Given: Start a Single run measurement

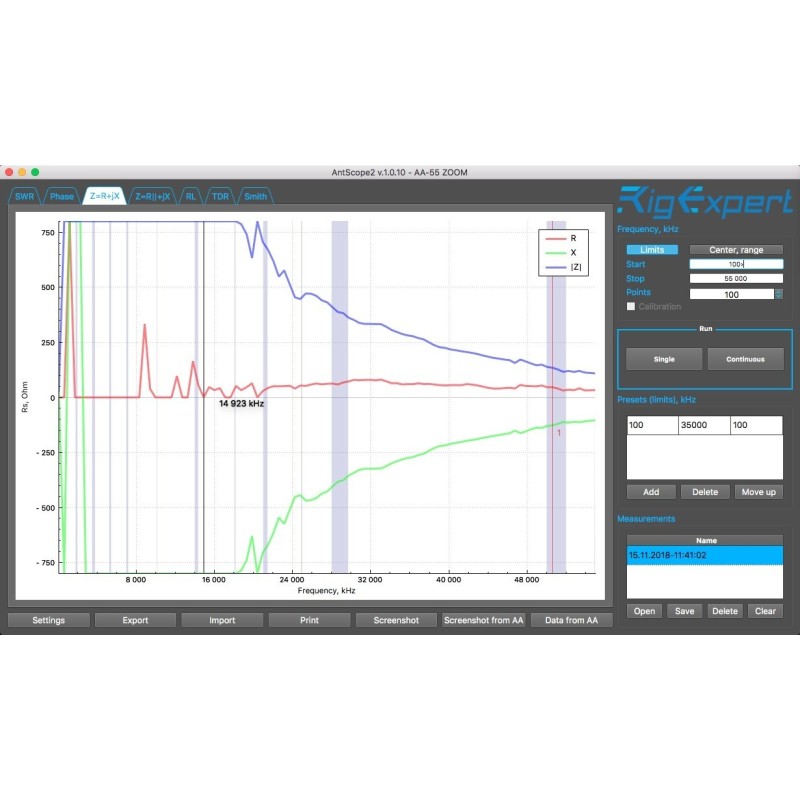Looking at the screenshot, I should pyautogui.click(x=664, y=359).
